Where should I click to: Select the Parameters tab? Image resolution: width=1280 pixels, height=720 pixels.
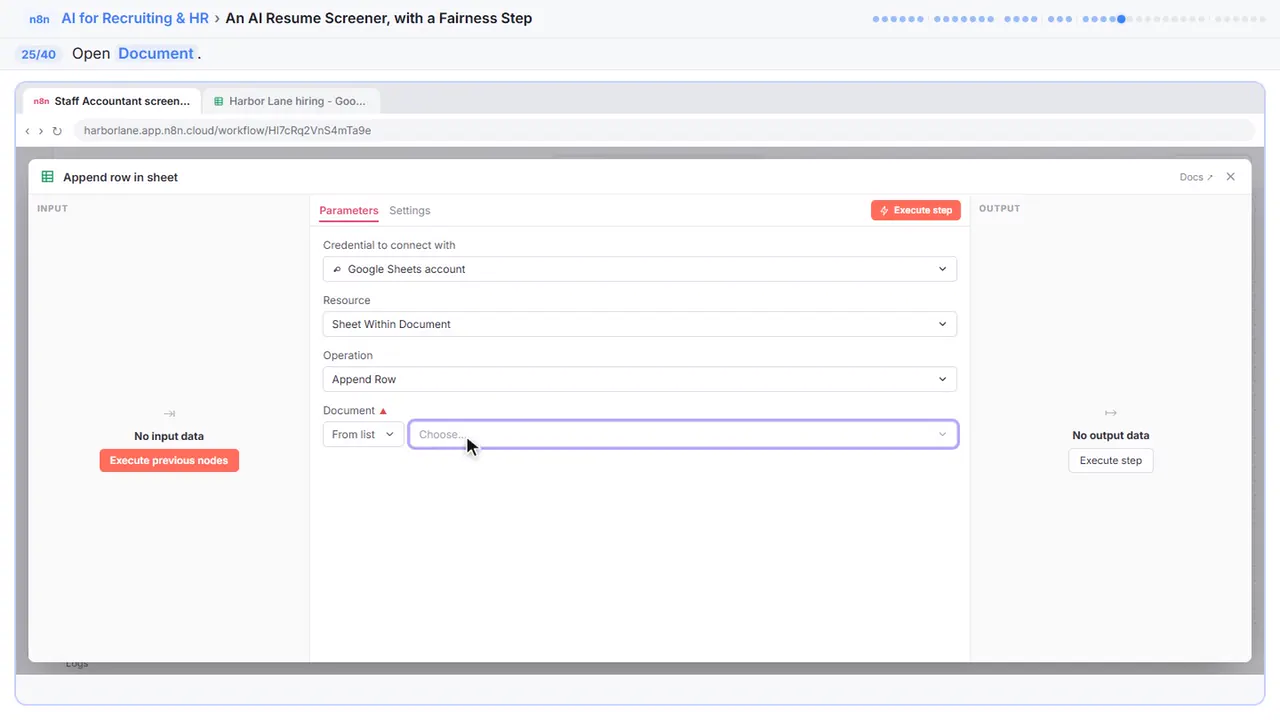(349, 211)
